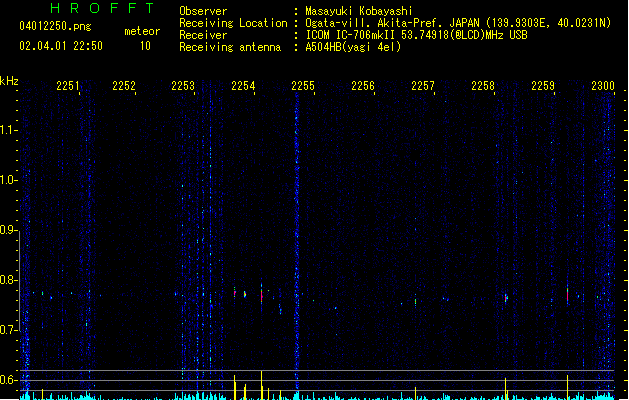Click the ICOM IC-706mkII receiver text

tap(416, 35)
